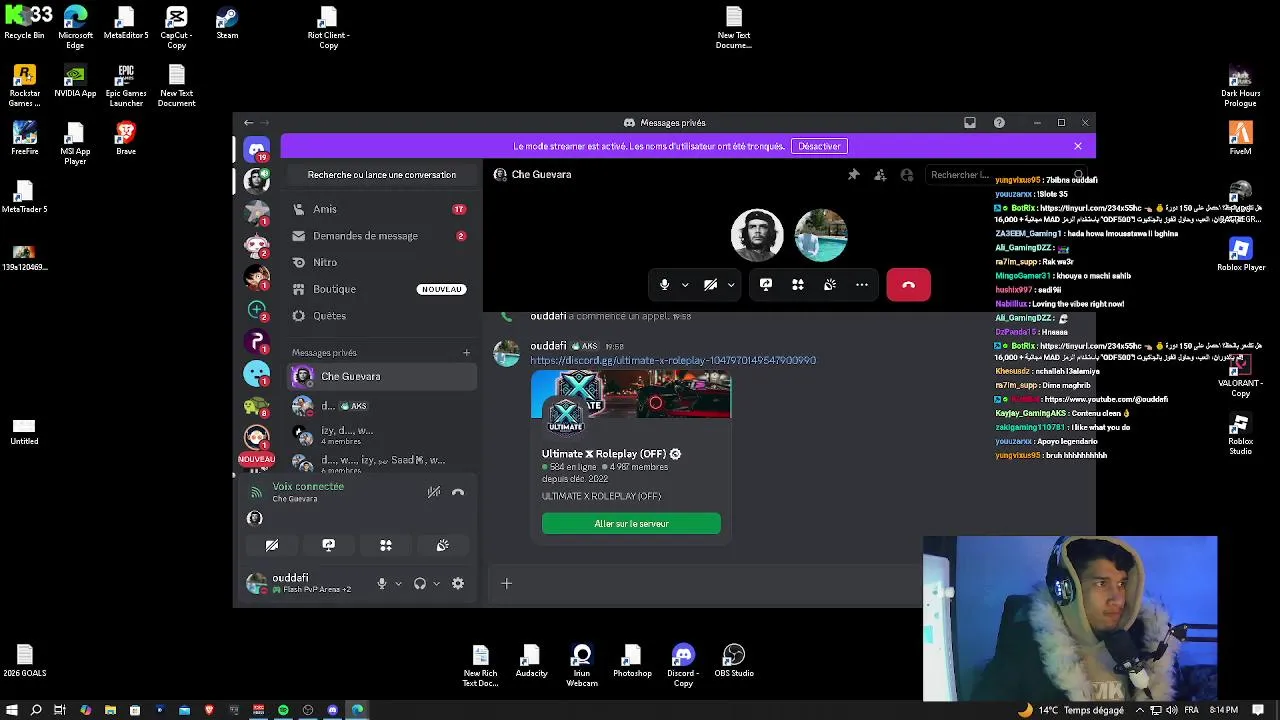
Task: Open more options in call controls
Action: (x=862, y=285)
